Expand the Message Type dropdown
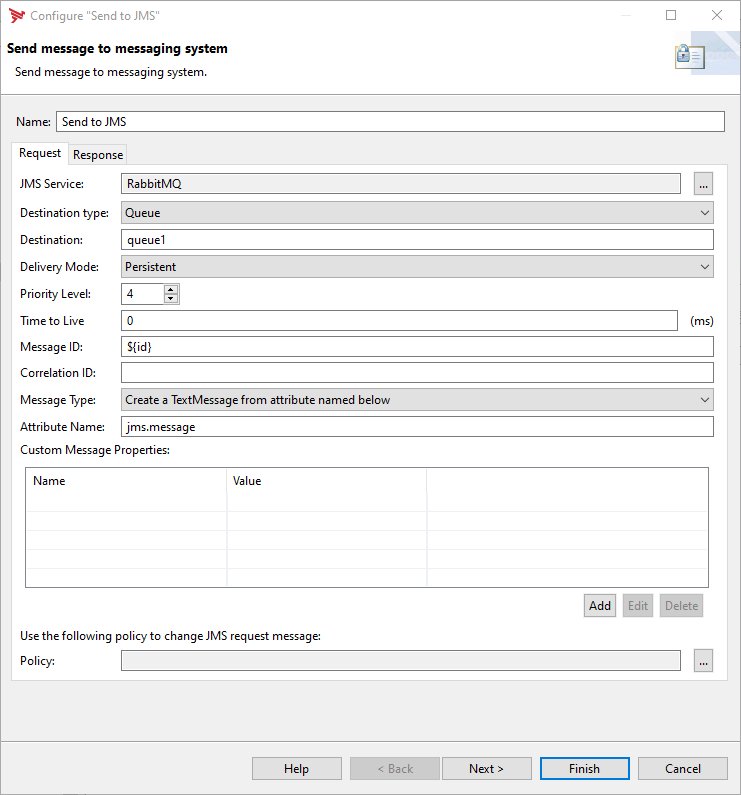 417,400
